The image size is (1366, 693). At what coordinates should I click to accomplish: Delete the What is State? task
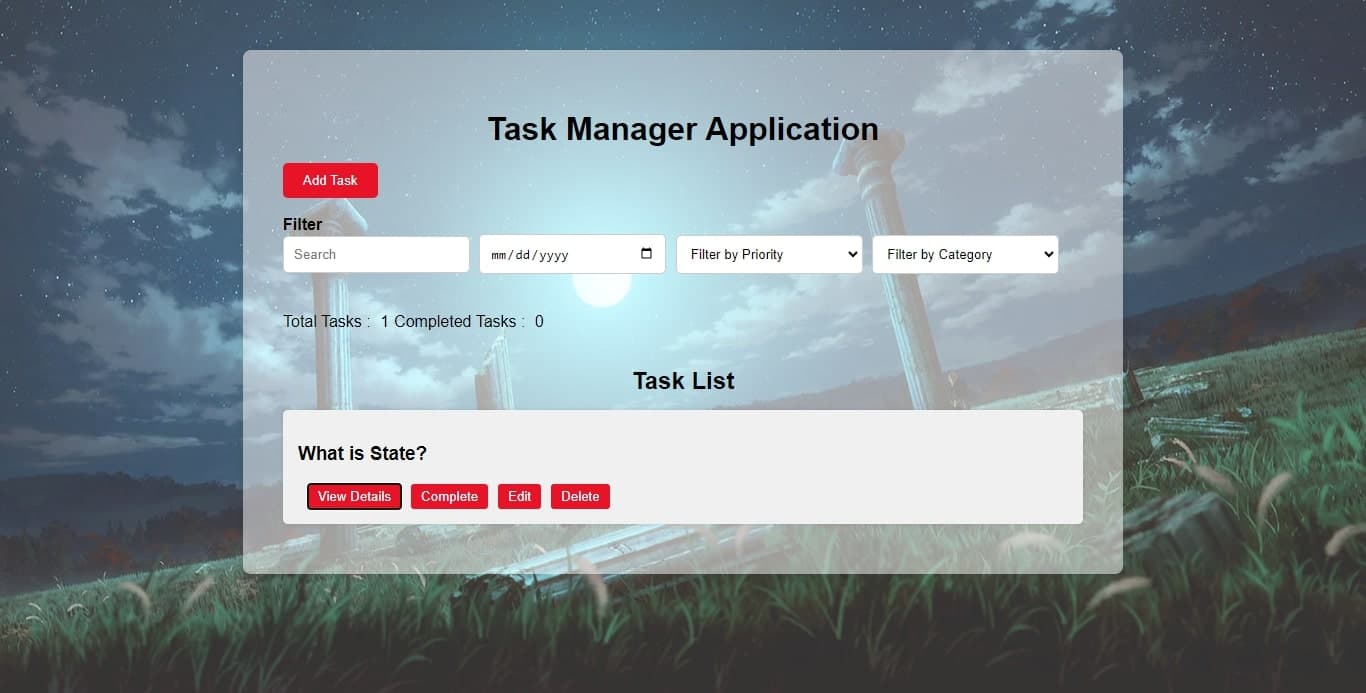point(580,496)
